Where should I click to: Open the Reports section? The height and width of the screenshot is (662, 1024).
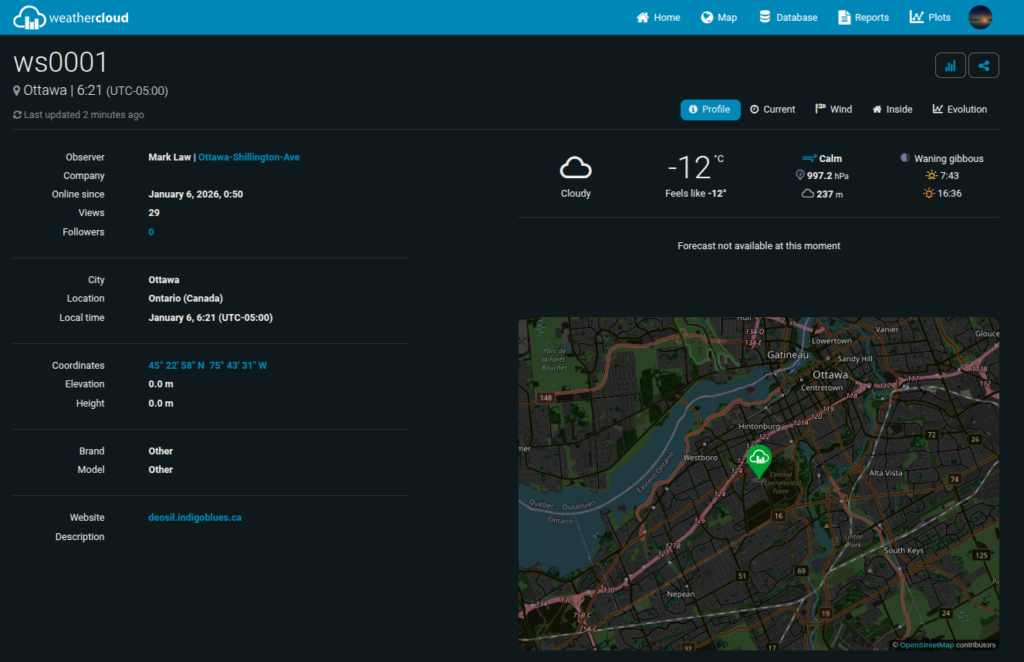click(863, 17)
